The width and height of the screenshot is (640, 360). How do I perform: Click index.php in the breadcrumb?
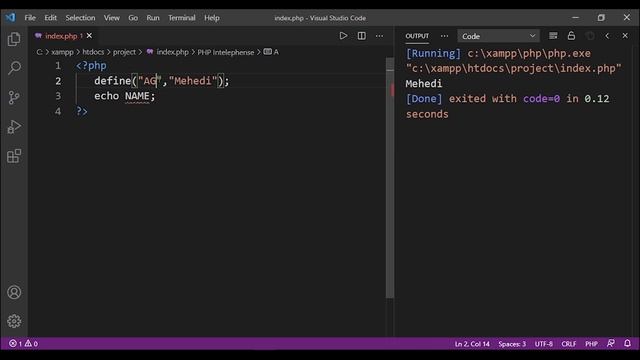[172, 52]
